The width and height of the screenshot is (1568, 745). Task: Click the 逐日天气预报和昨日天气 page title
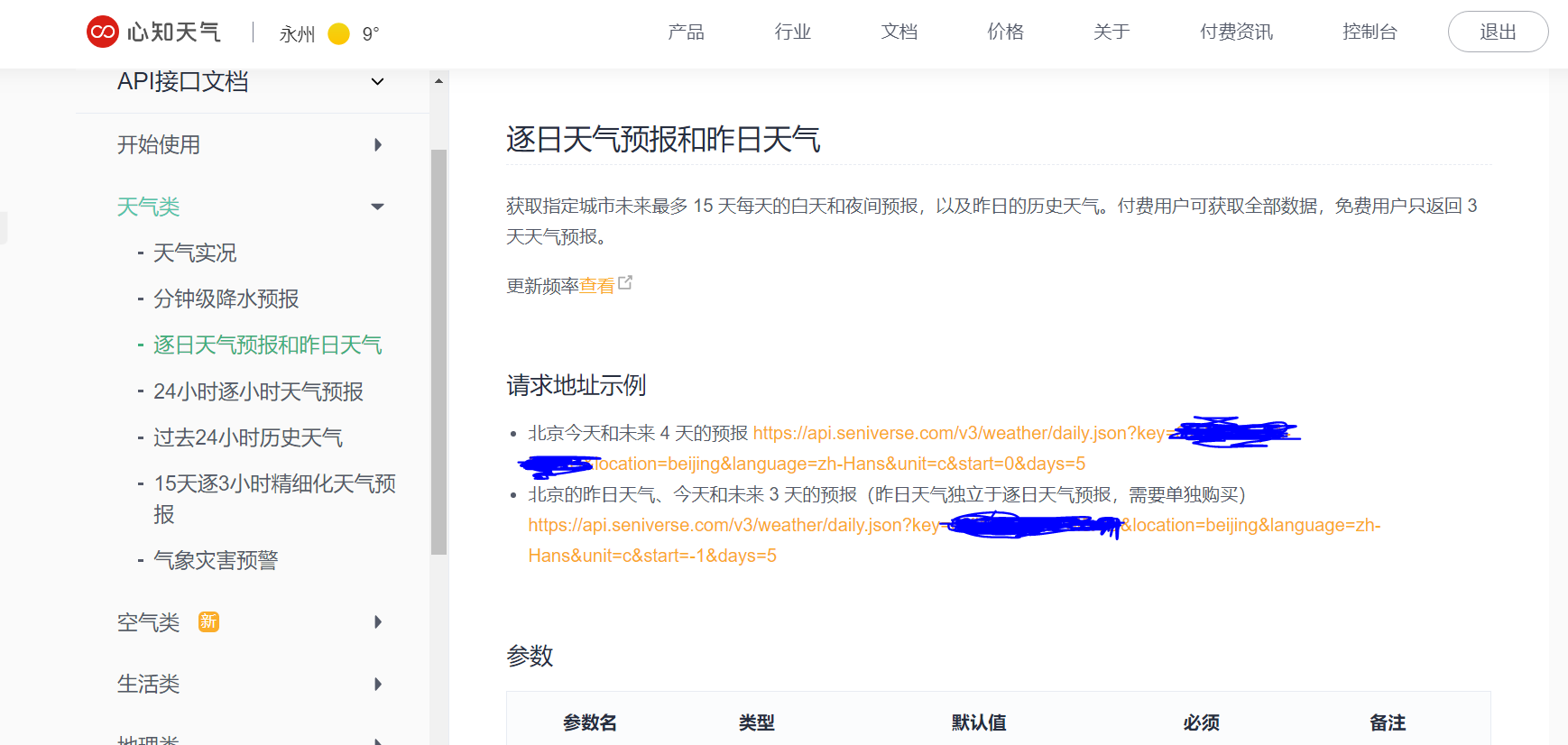tap(663, 140)
